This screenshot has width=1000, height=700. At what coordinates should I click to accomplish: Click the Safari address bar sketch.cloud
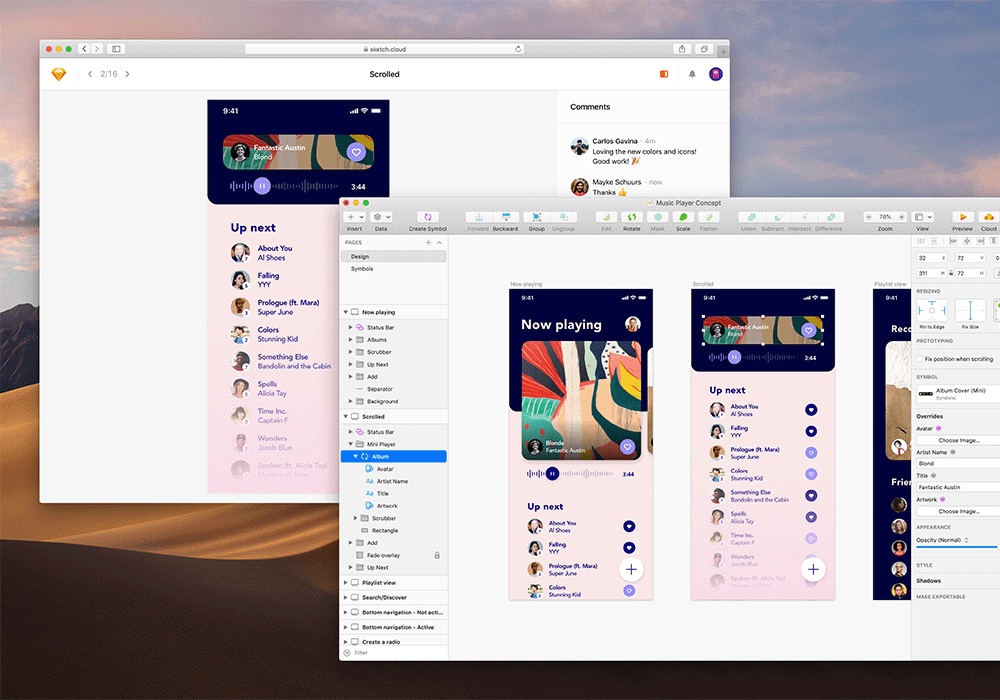pos(385,49)
